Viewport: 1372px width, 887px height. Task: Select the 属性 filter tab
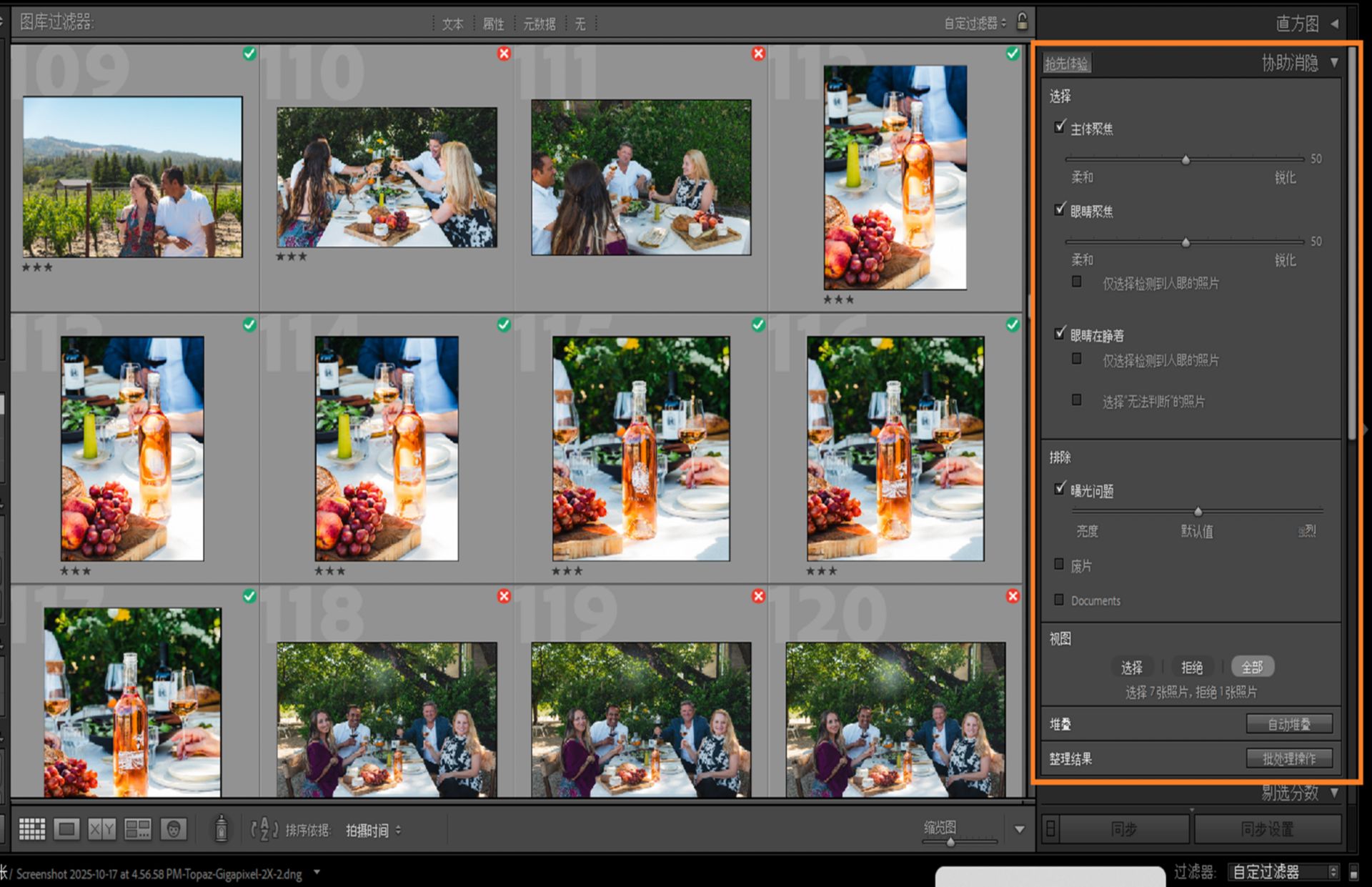click(x=493, y=24)
